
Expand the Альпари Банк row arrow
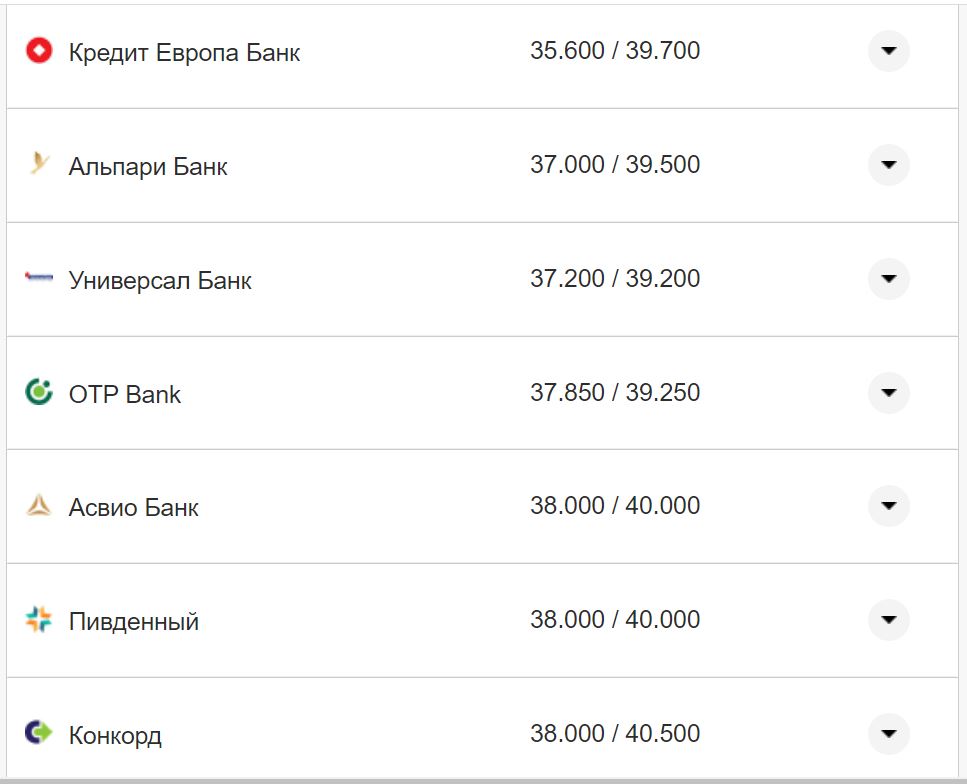[888, 164]
